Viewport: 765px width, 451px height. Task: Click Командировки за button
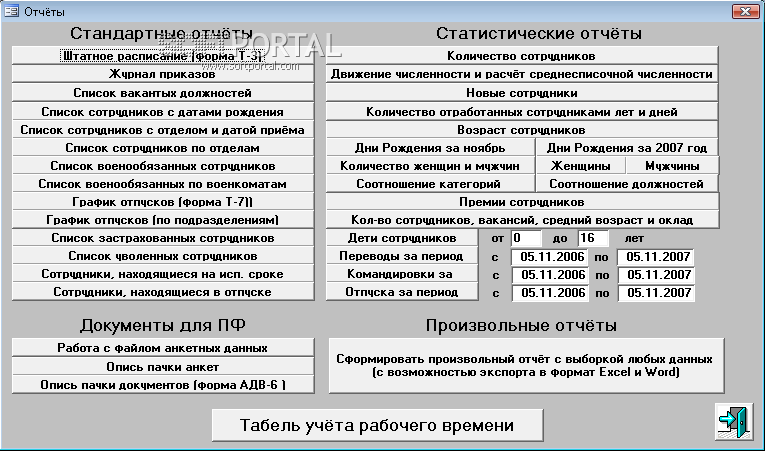(x=402, y=274)
